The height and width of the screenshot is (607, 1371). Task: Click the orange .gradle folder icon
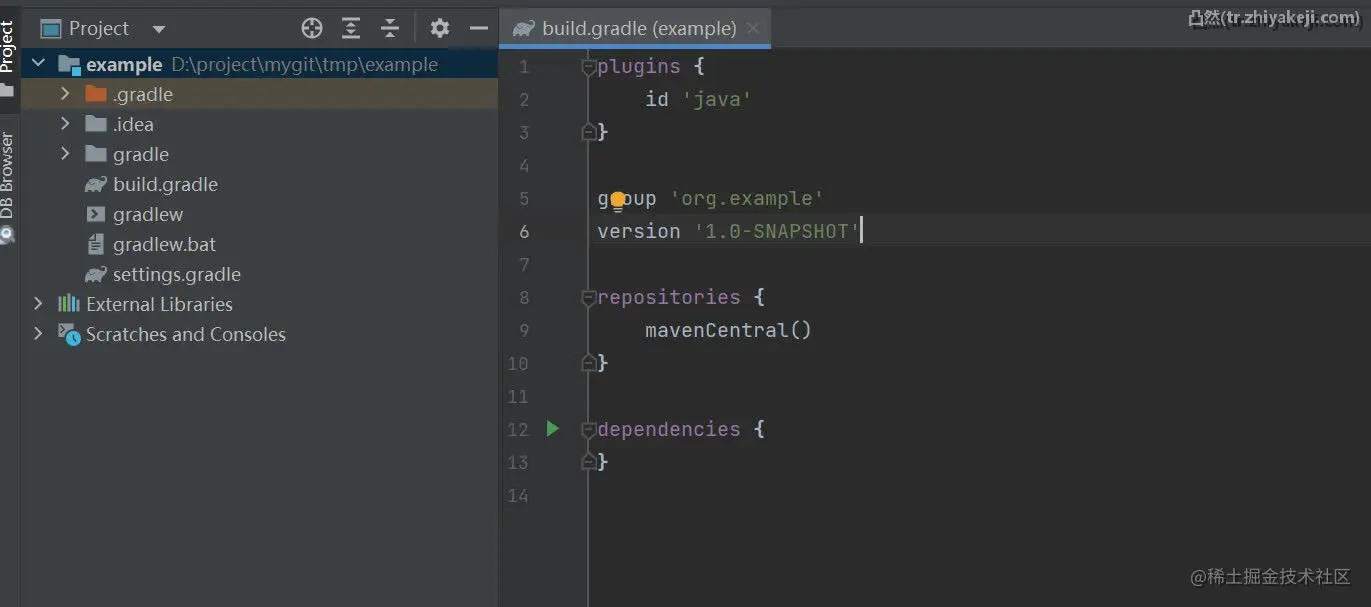(x=96, y=94)
